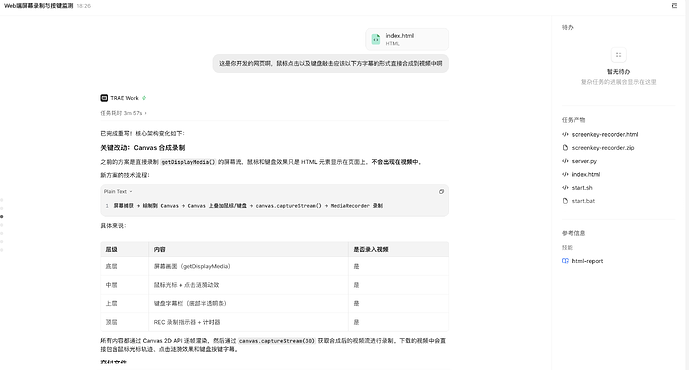Click the code icon beside server.py
Viewport: 689px width, 370px height.
565,161
